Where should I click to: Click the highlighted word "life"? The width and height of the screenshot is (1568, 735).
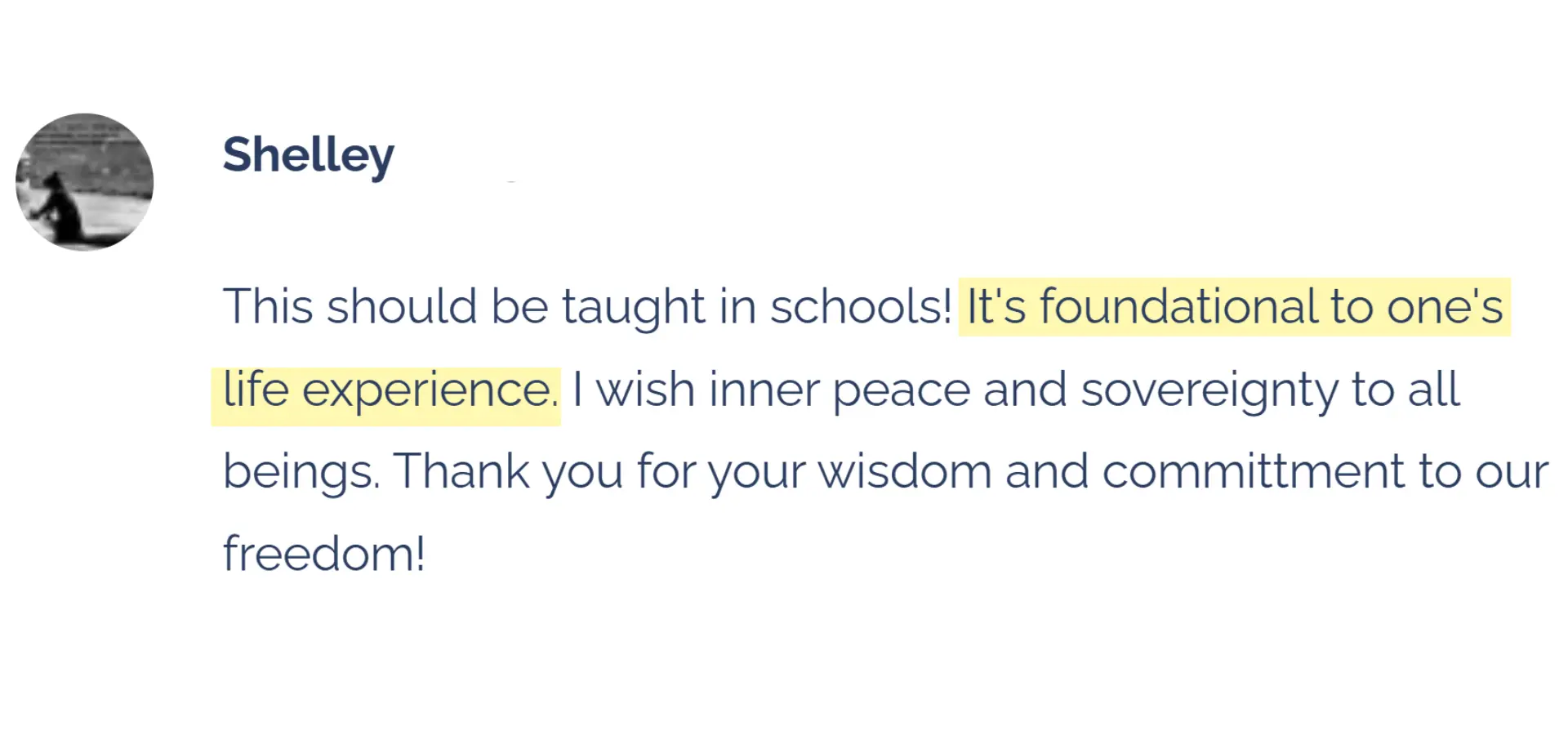256,390
